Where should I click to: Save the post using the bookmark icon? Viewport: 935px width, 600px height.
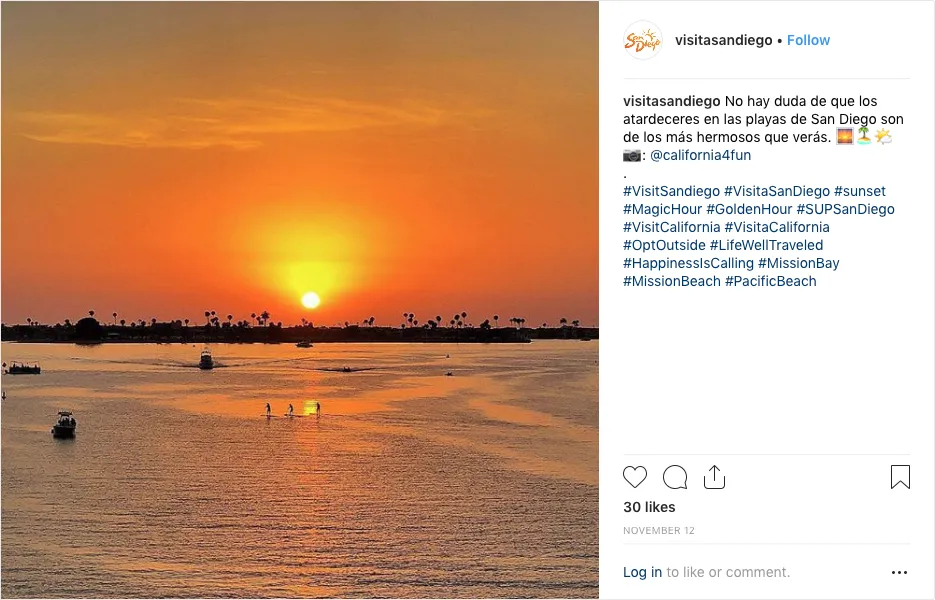click(900, 477)
